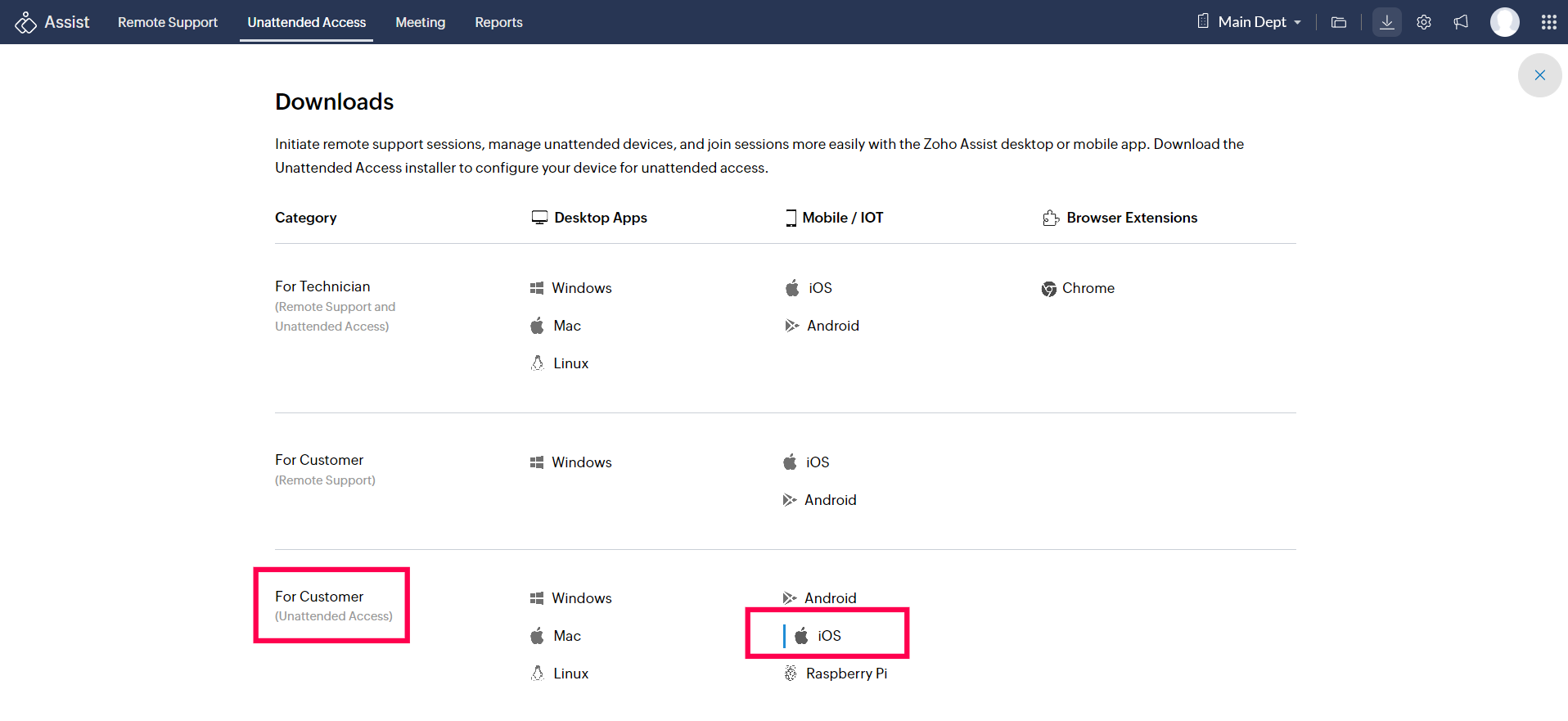
Task: Go to the Reports tab
Action: click(x=498, y=22)
